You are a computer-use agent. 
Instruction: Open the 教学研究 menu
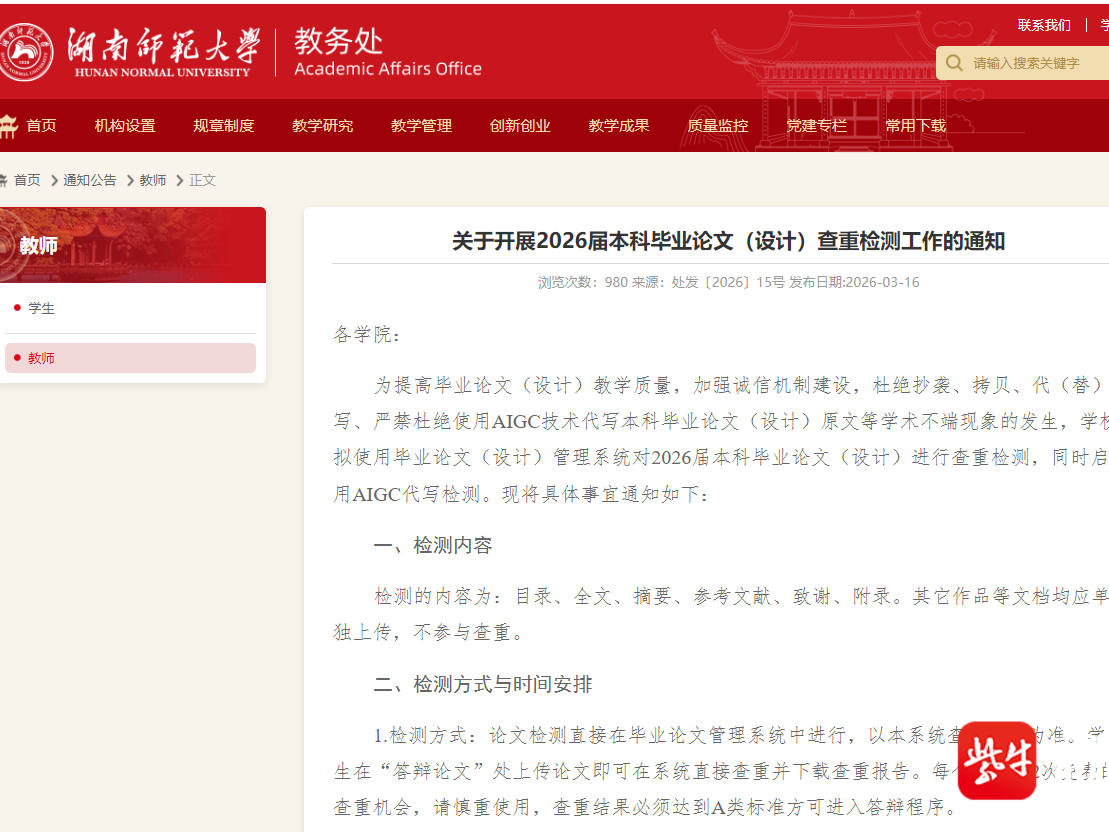pyautogui.click(x=322, y=126)
